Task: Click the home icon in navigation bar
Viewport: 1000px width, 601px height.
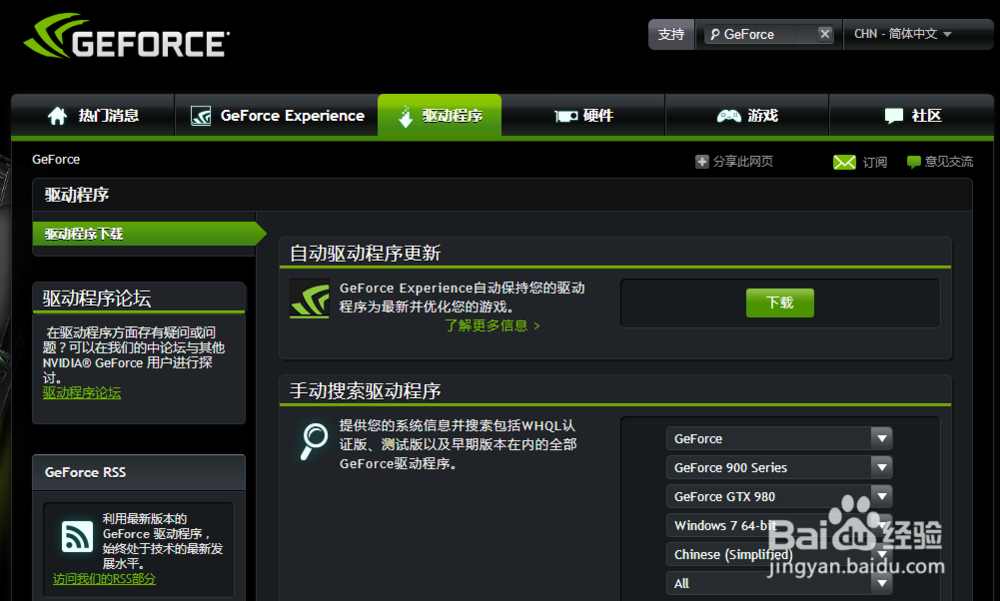Action: [x=57, y=115]
